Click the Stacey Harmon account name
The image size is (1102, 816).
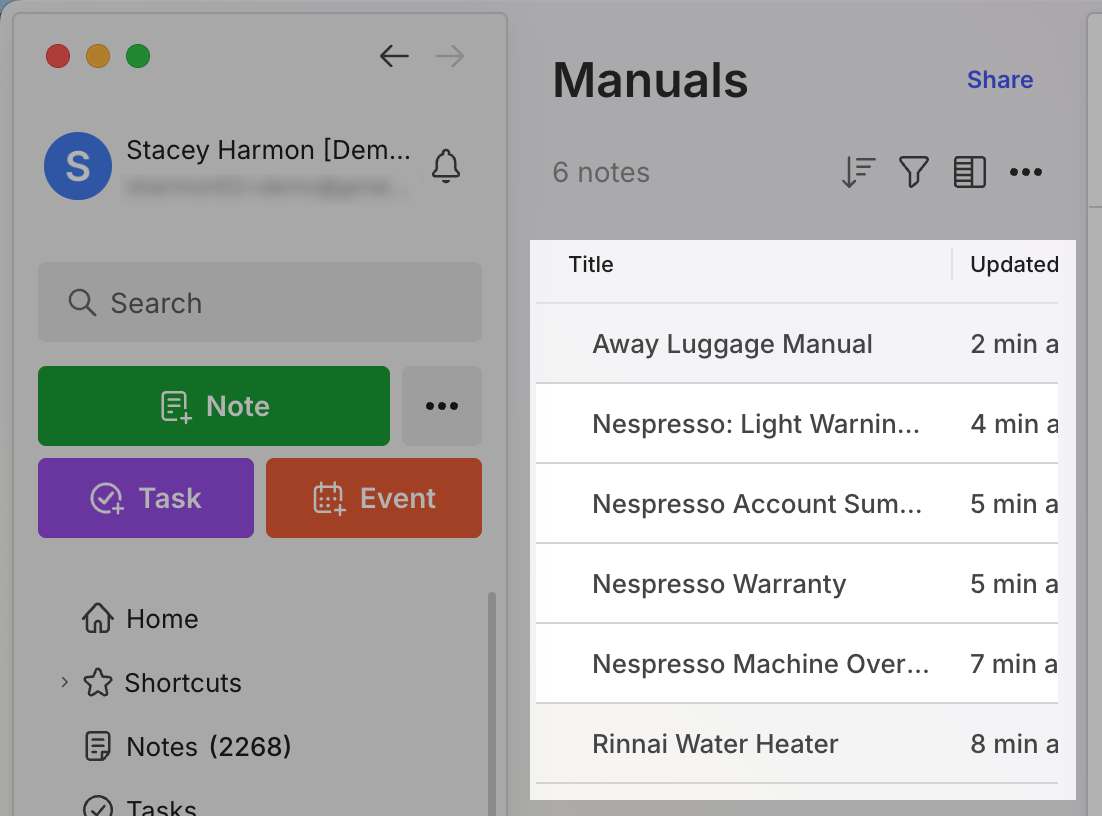[x=268, y=150]
